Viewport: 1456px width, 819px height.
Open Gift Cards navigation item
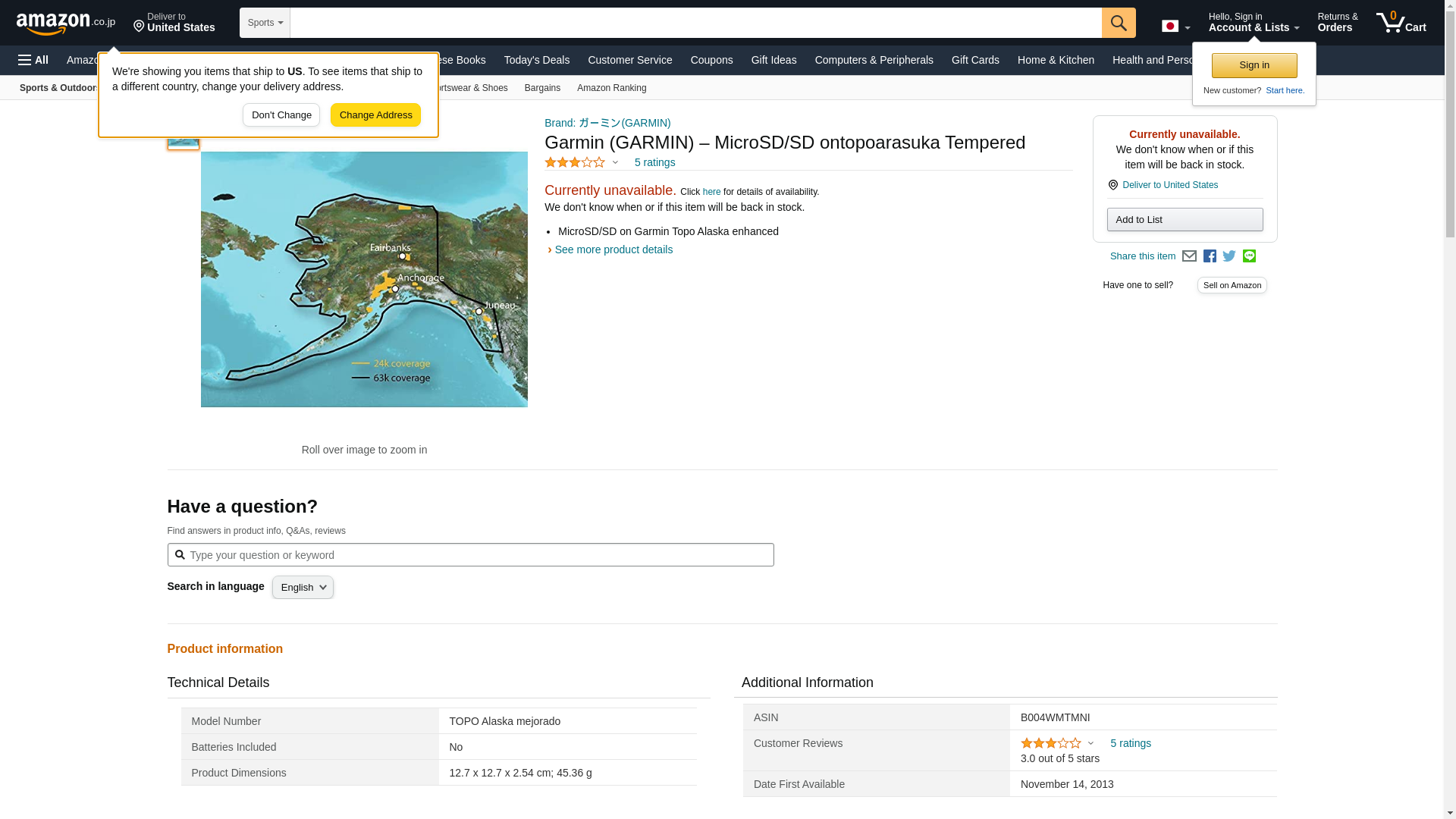pyautogui.click(x=975, y=60)
